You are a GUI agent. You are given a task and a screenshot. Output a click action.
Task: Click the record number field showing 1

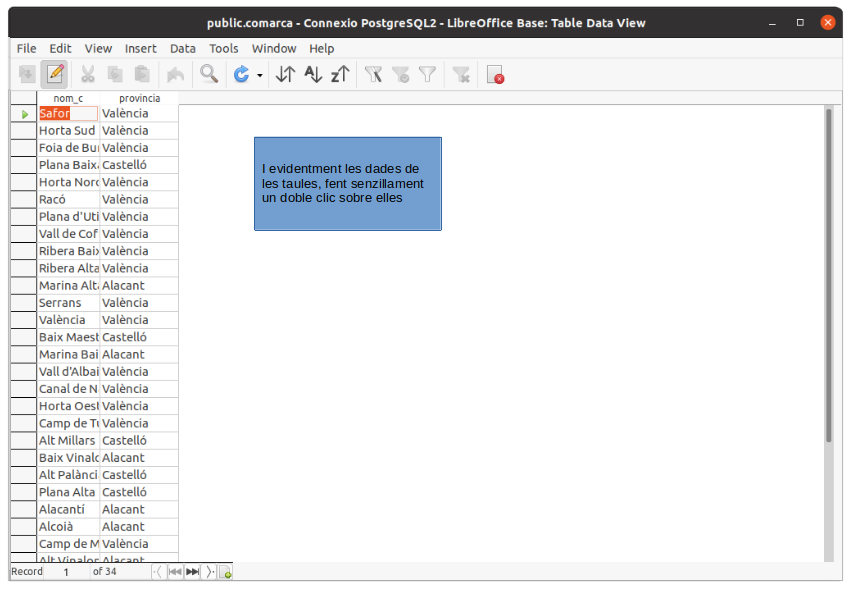coord(66,572)
